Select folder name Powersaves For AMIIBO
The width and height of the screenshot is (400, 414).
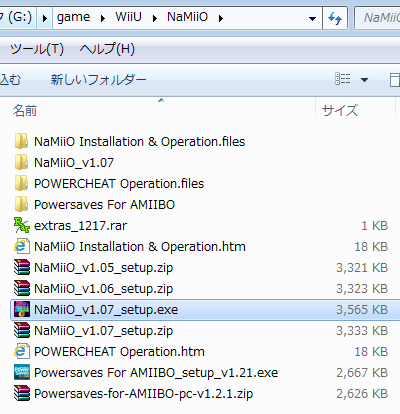104,205
